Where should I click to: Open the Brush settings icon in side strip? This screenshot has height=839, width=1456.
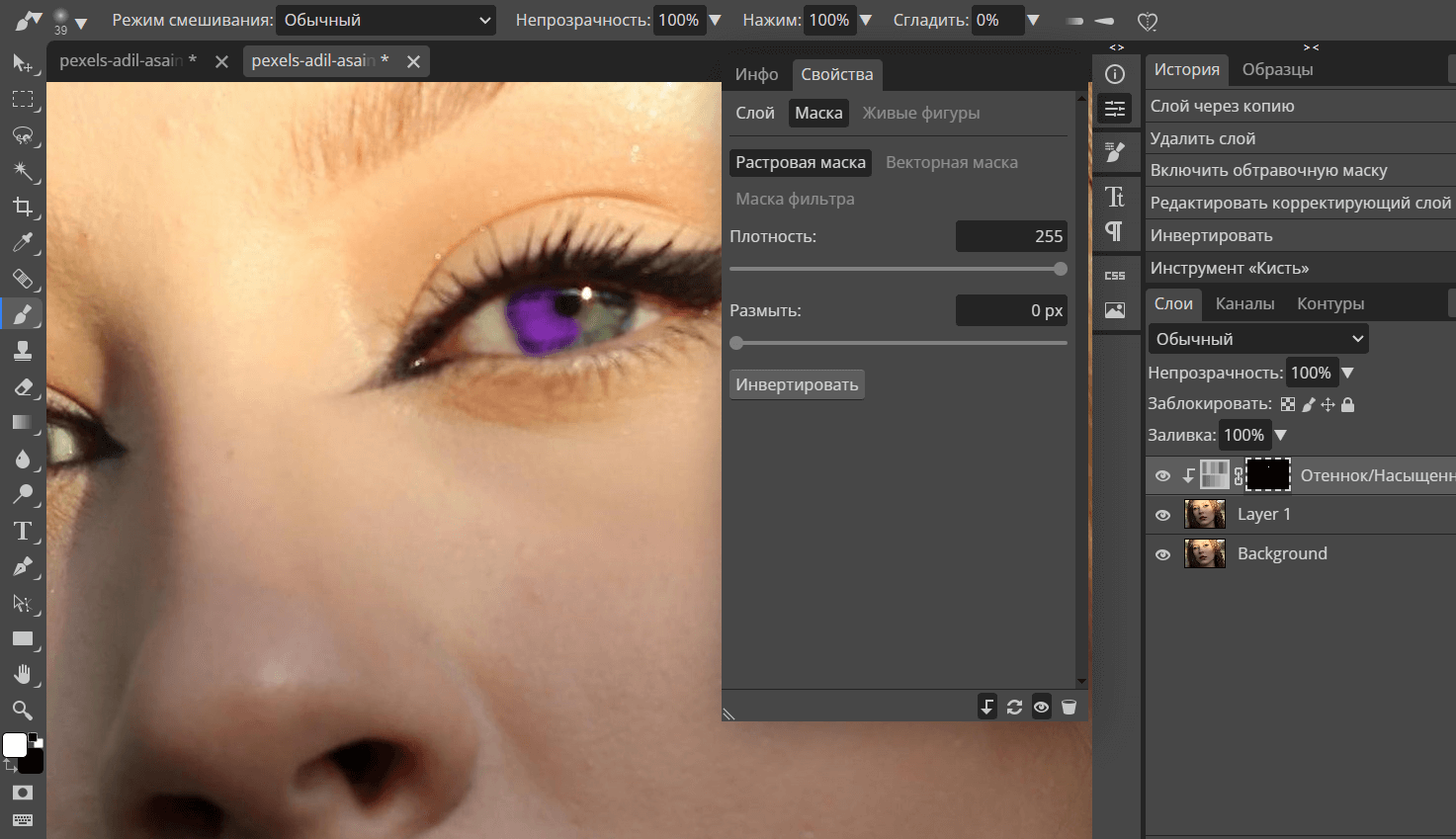click(1115, 151)
